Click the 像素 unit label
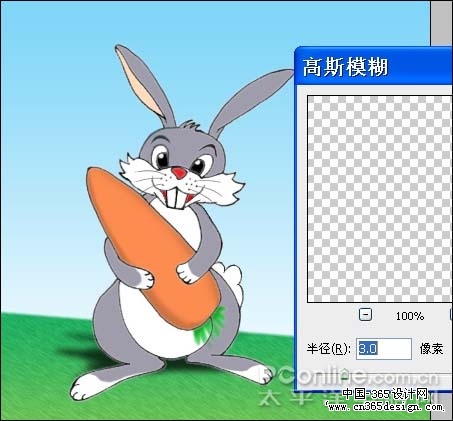 431,349
